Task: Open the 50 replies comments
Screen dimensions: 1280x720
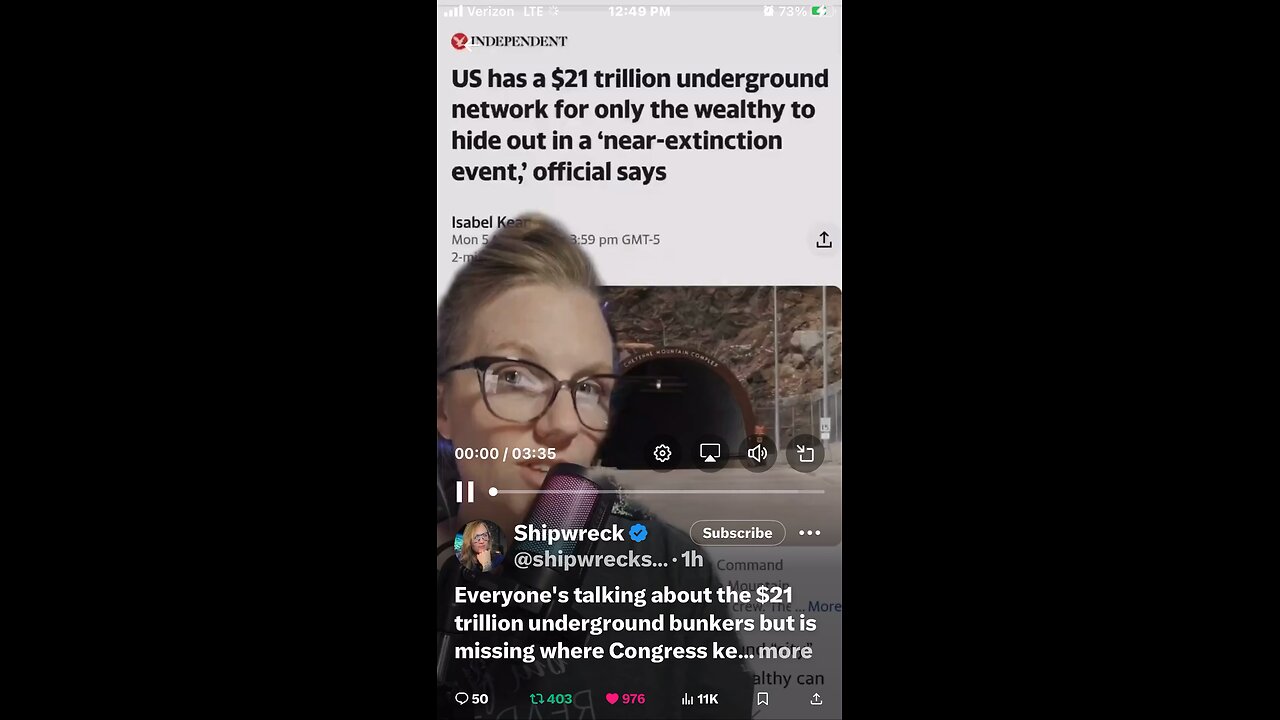Action: tap(471, 699)
